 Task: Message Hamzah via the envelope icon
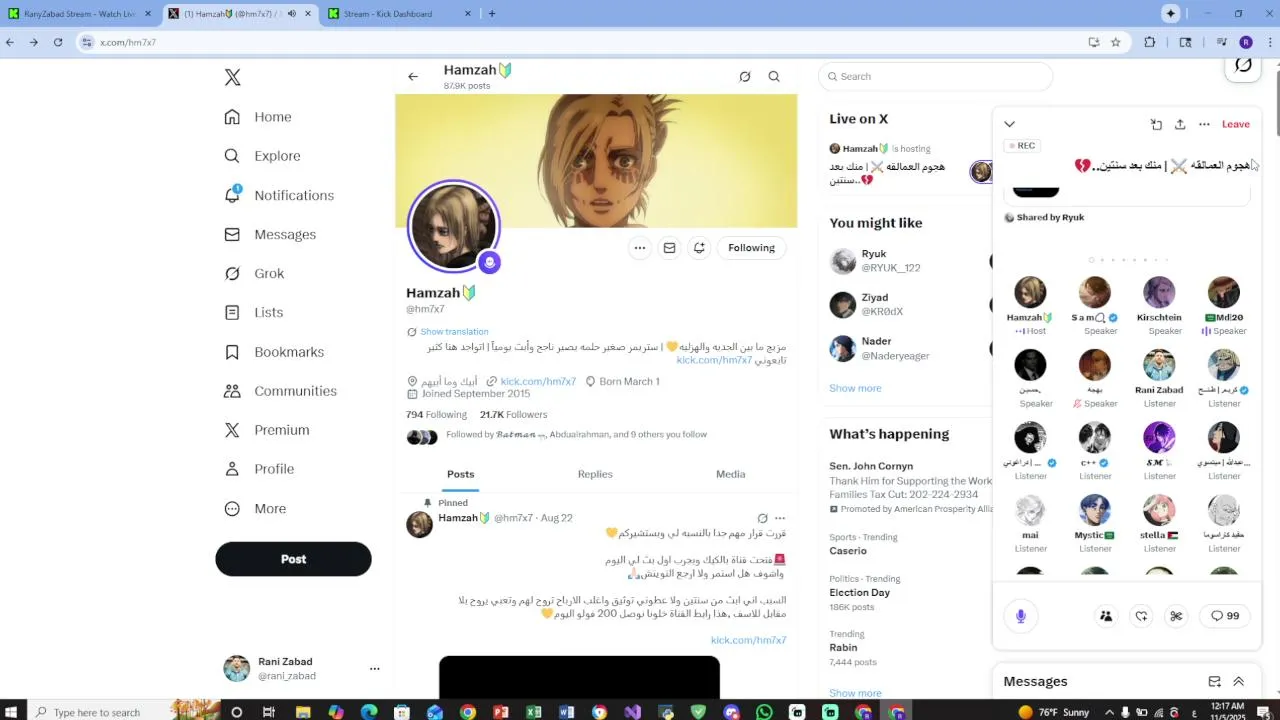pos(670,248)
